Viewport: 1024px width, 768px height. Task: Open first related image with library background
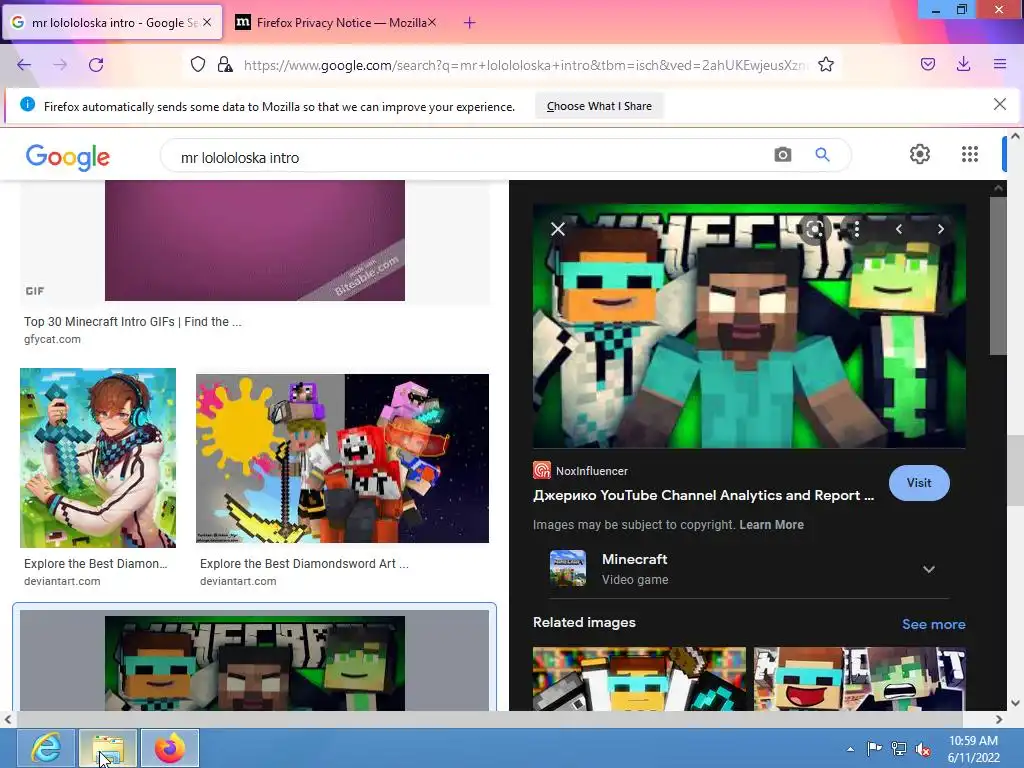639,679
